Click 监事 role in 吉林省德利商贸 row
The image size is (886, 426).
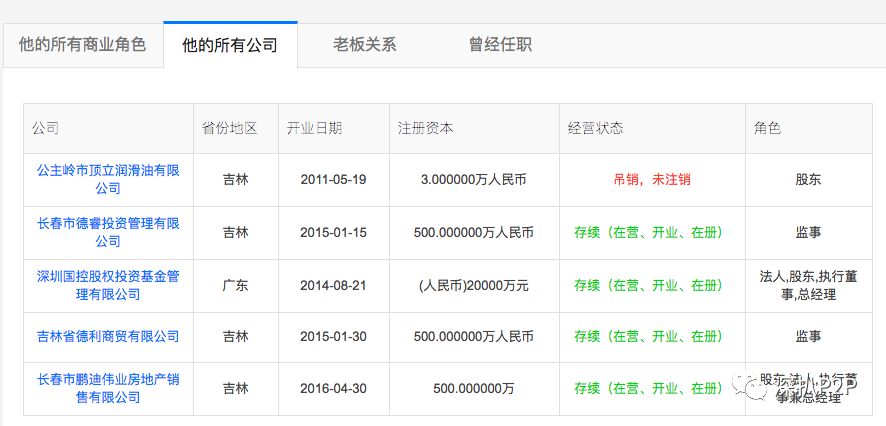(x=808, y=337)
